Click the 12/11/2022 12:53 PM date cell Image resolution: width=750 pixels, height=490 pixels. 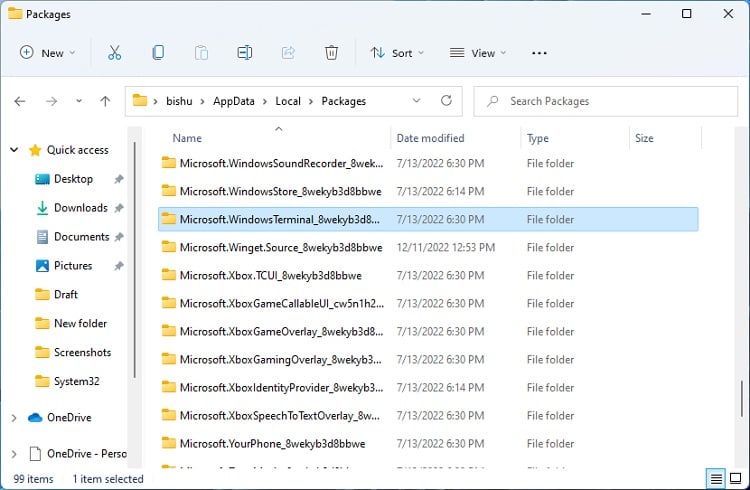click(x=446, y=247)
